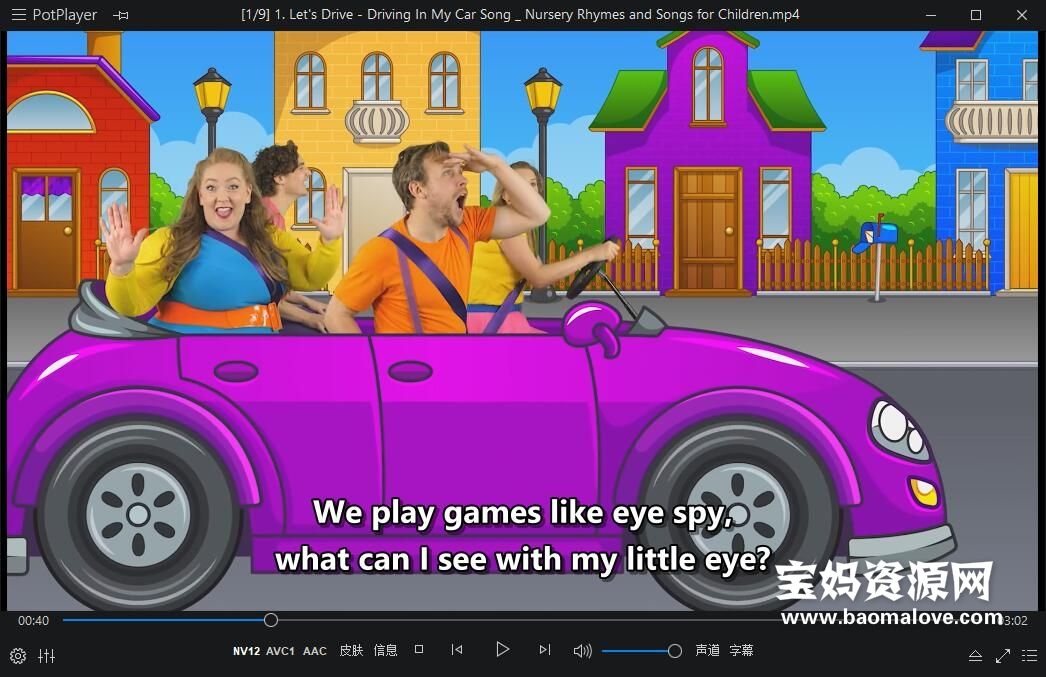Minimize the PotPlayer window

tap(931, 15)
